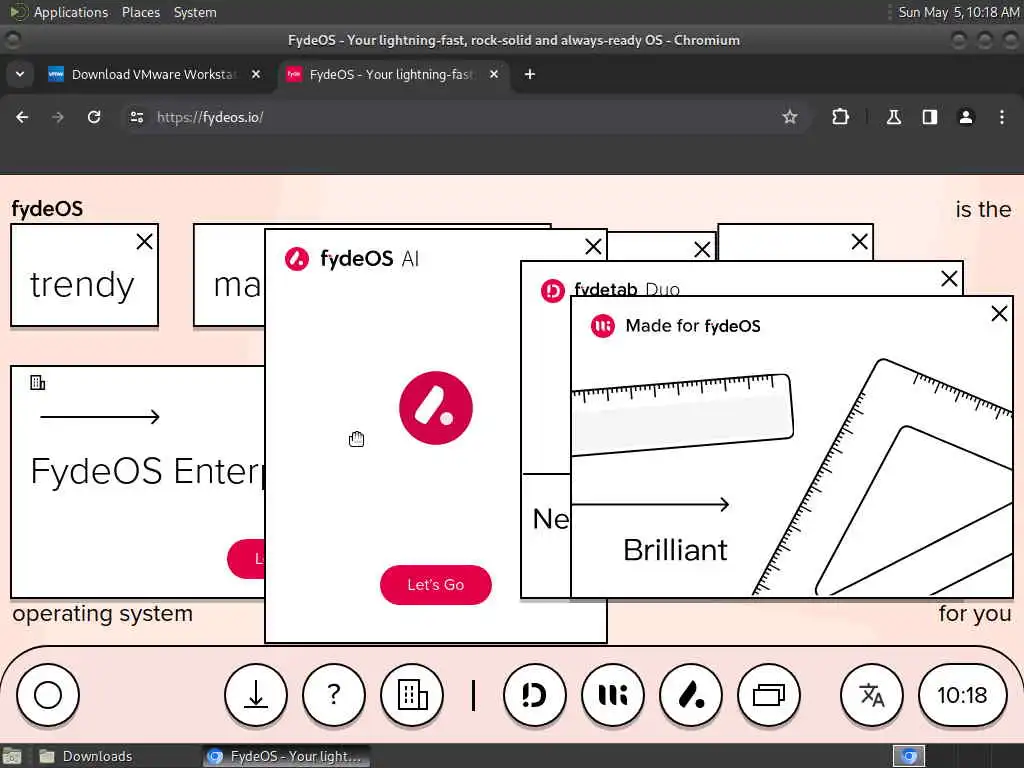Image resolution: width=1024 pixels, height=768 pixels.
Task: Close the fydeOS AI card
Action: coord(593,247)
